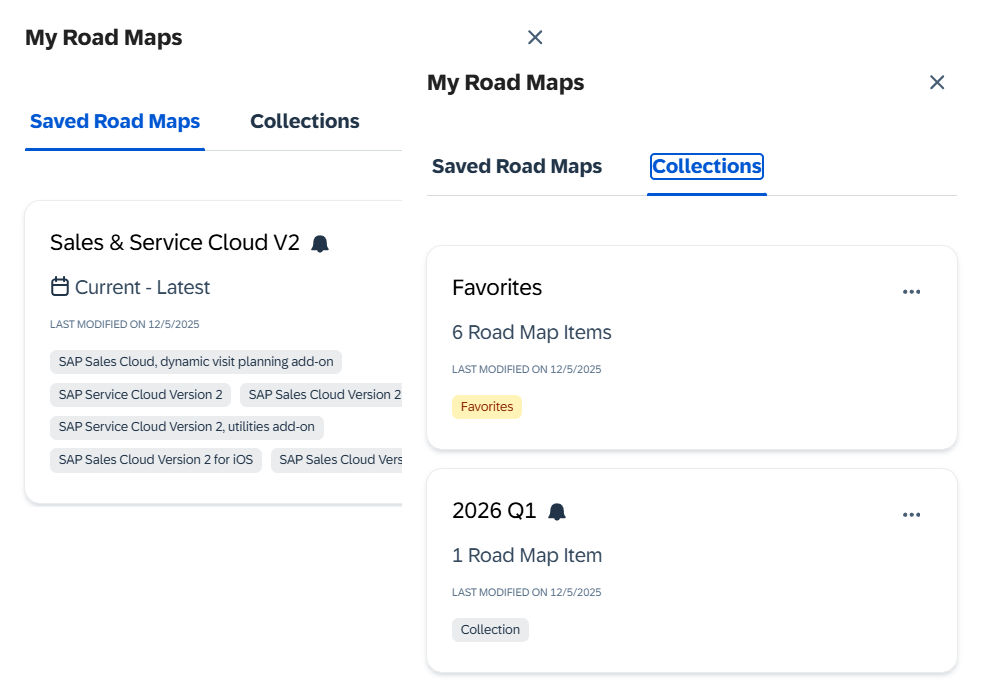Image resolution: width=981 pixels, height=696 pixels.
Task: Open the three-dot menu on Favorites card
Action: 911,292
